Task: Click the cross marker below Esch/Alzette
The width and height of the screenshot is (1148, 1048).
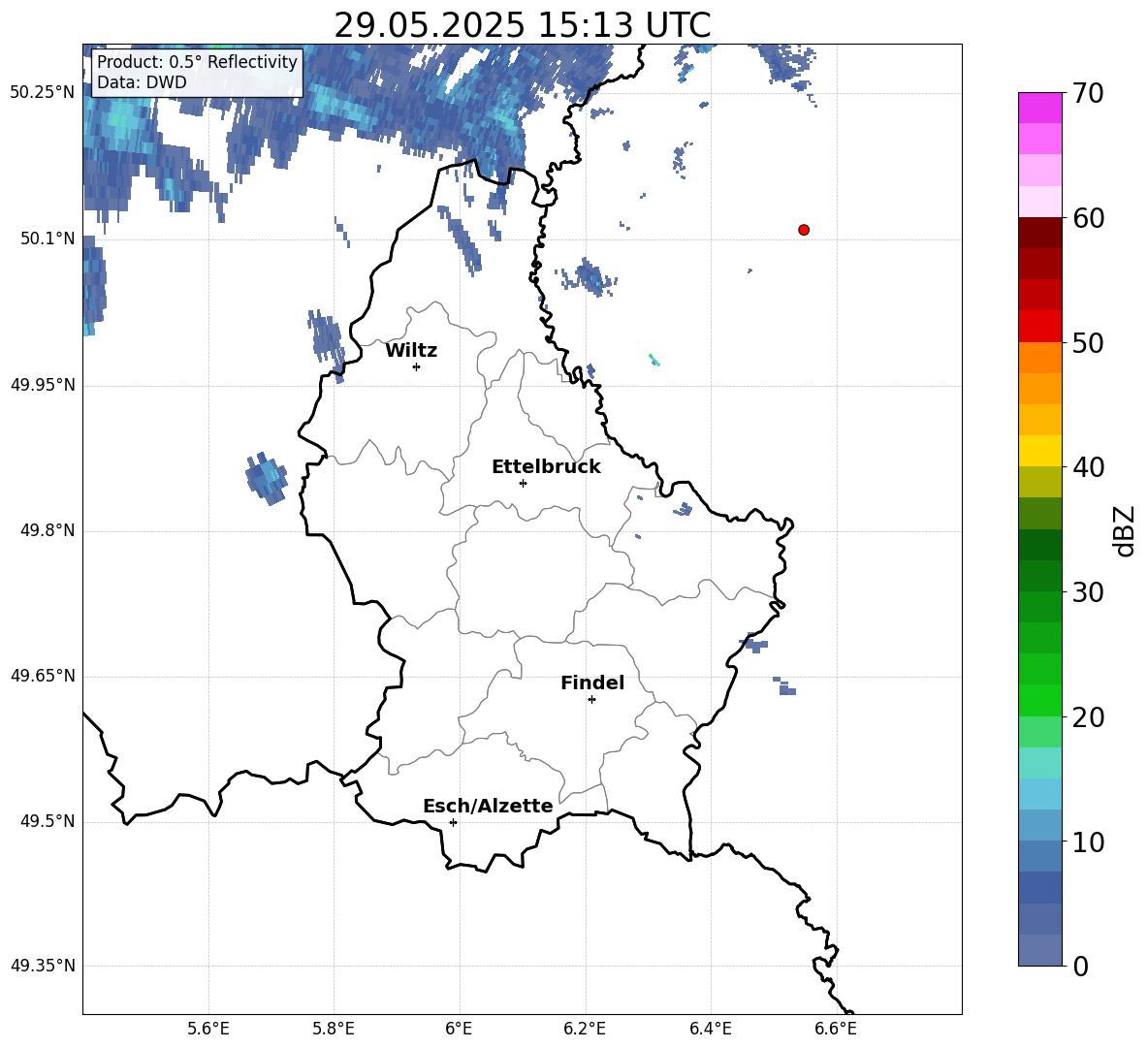Action: point(453,822)
